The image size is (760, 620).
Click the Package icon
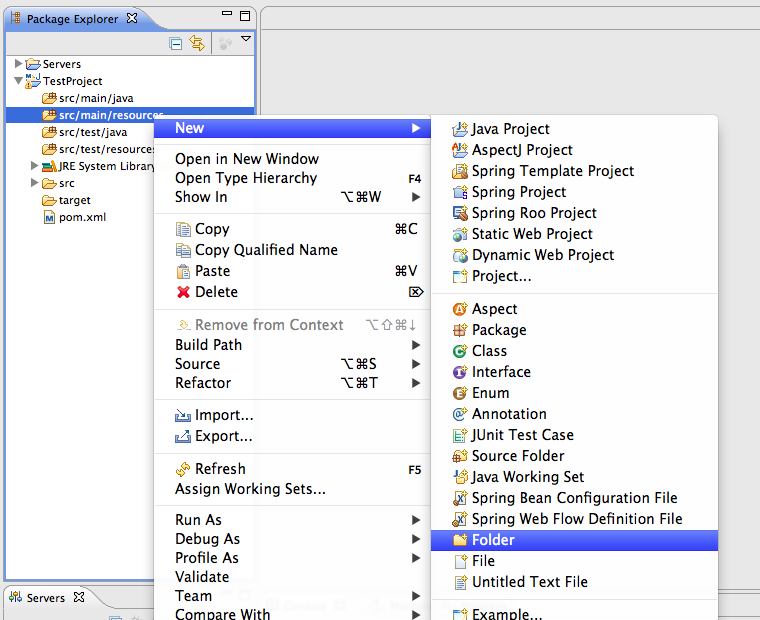pyautogui.click(x=460, y=330)
